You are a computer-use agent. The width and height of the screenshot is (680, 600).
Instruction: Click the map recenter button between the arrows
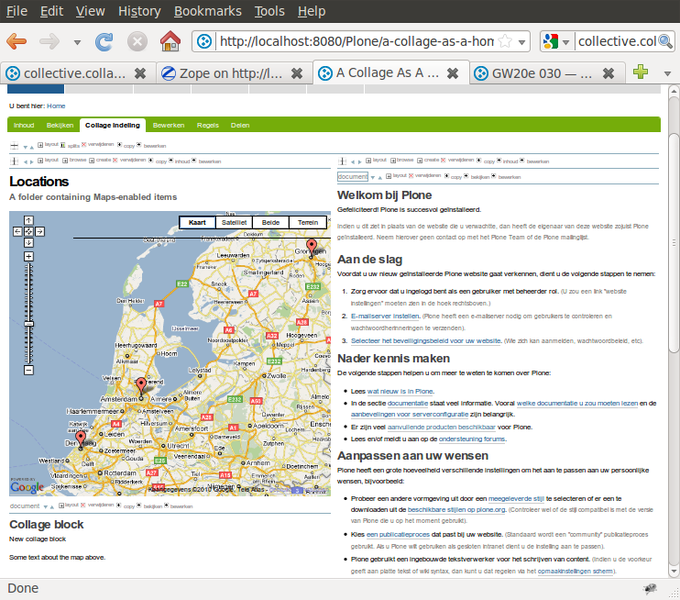(x=29, y=232)
